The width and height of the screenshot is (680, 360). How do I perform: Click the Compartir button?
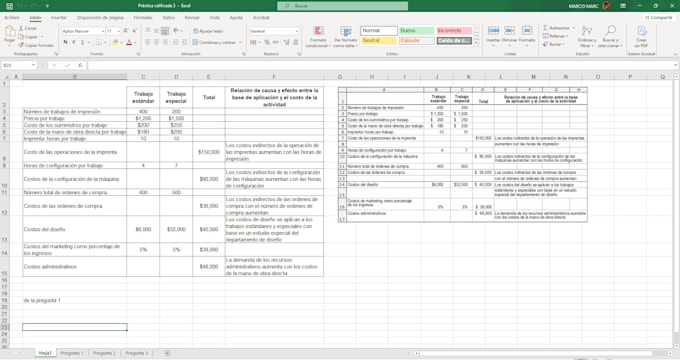[658, 18]
